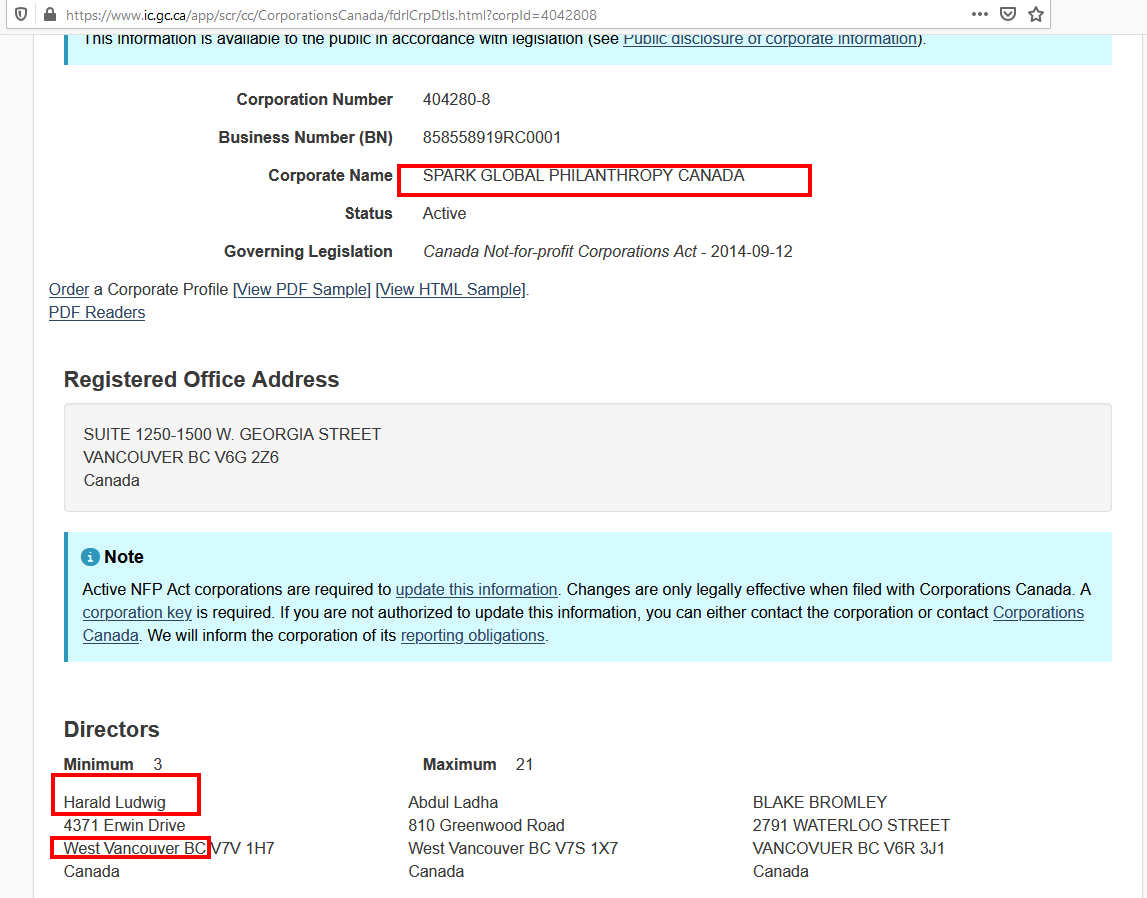1147x898 pixels.
Task: Open Public disclosure of corporate information link
Action: [x=770, y=39]
